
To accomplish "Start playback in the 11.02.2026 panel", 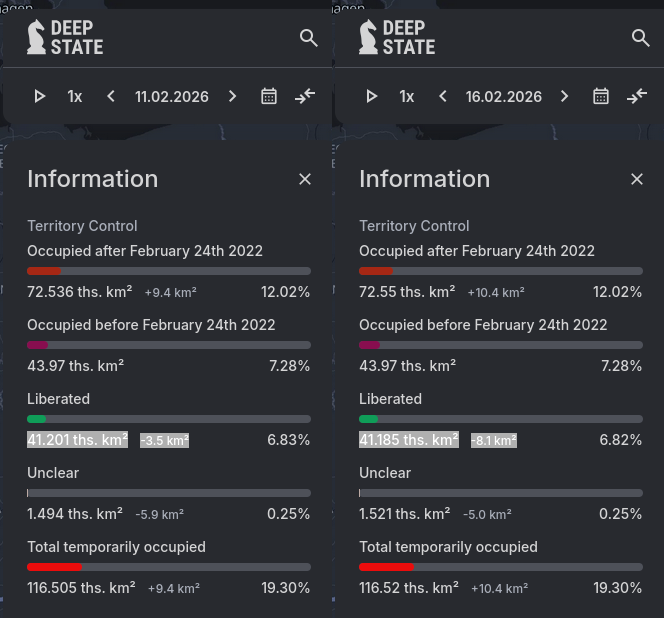I will tap(39, 97).
